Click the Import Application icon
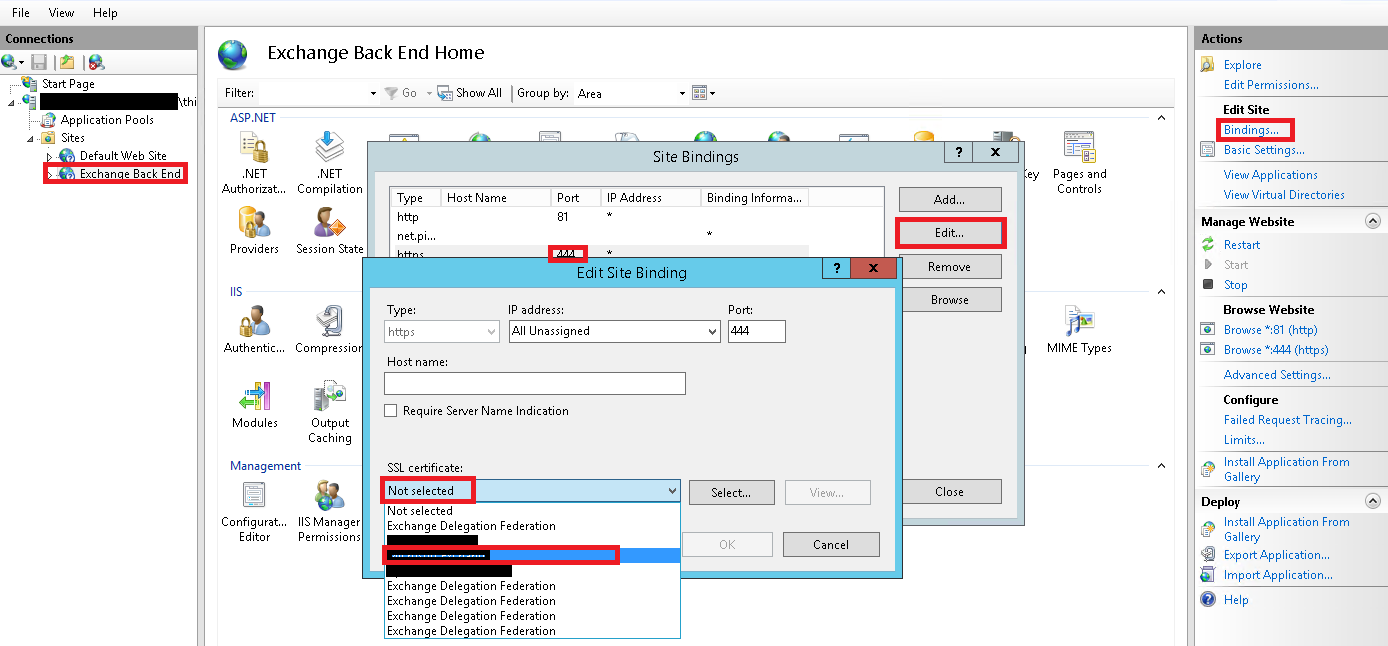The image size is (1388, 646). click(1208, 575)
